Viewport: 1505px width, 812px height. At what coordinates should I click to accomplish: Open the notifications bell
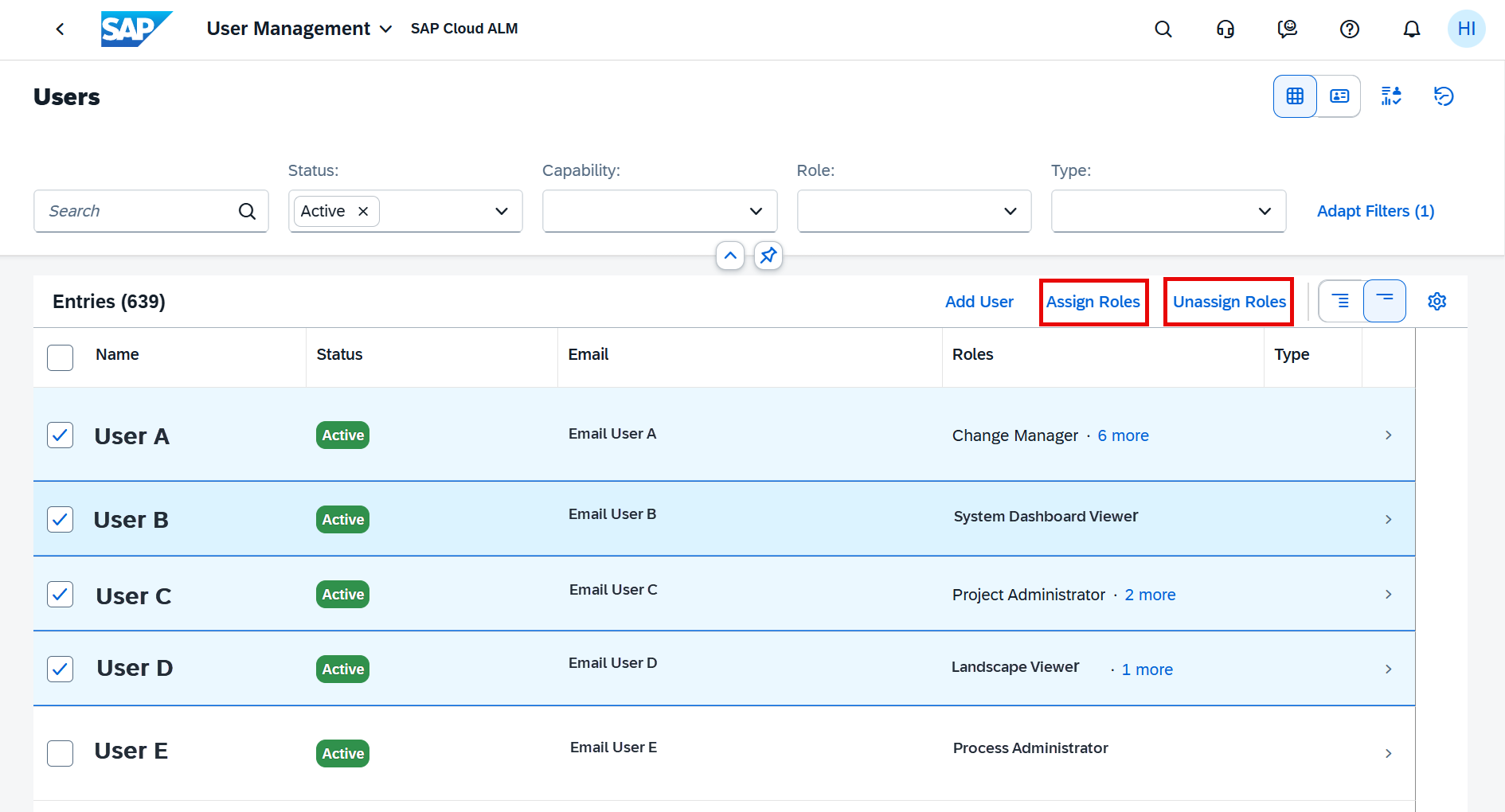tap(1411, 29)
